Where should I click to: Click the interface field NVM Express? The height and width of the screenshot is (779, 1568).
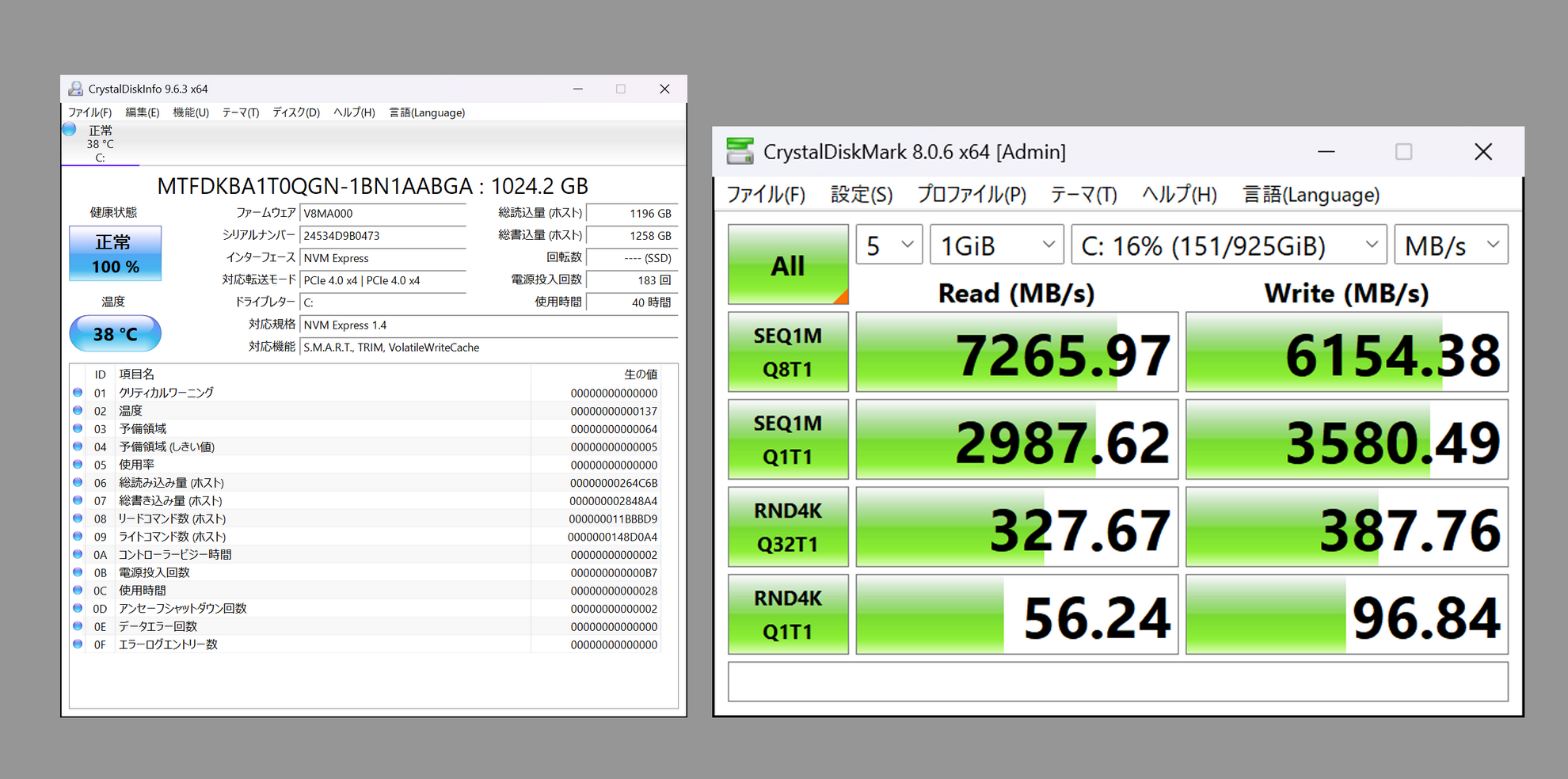tap(383, 258)
